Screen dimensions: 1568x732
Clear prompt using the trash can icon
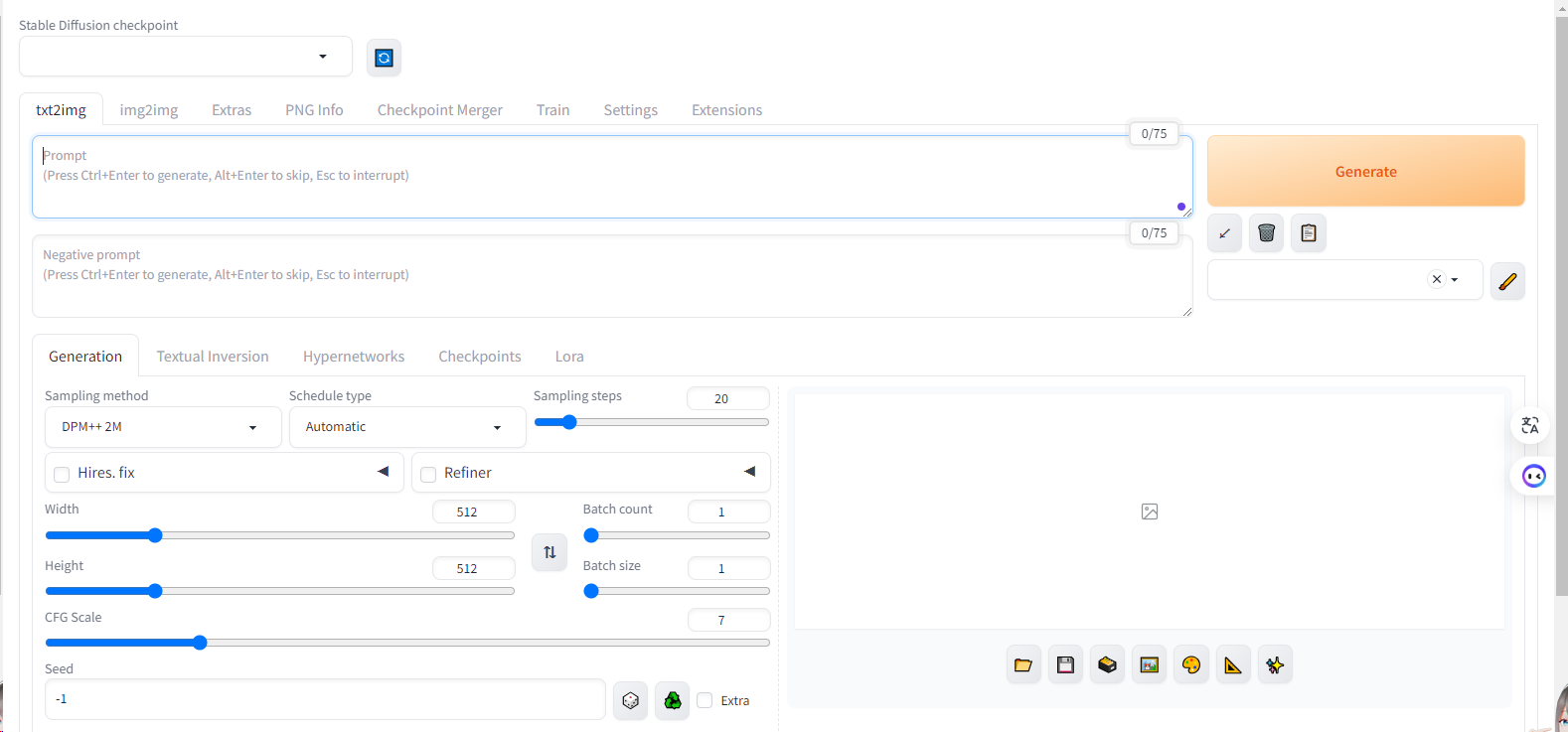tap(1266, 233)
